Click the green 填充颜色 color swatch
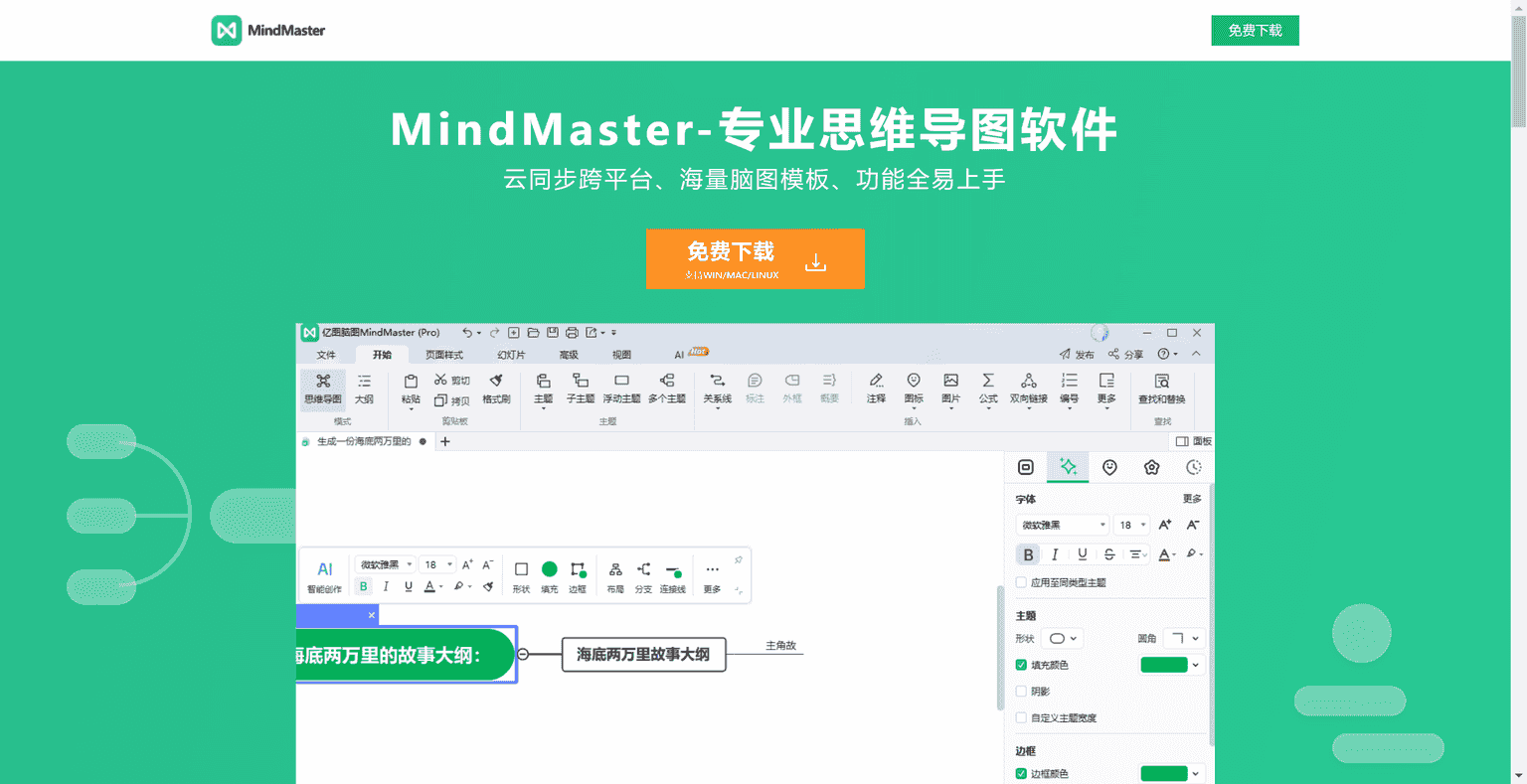This screenshot has height=784, width=1527. click(1164, 665)
